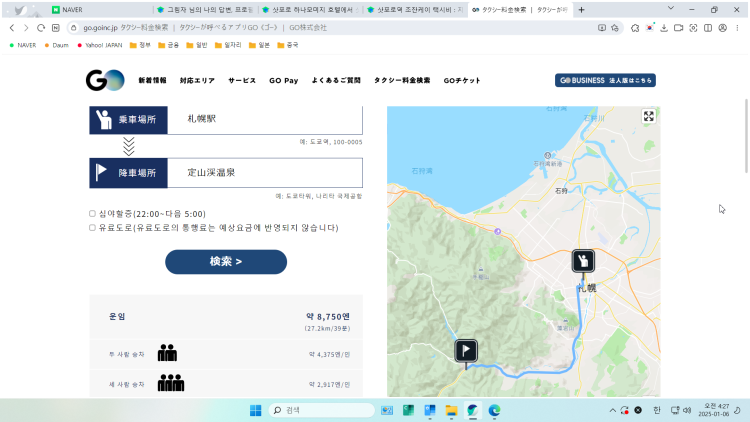Click the GO logo
Screen dimensions: 750x422
pyautogui.click(x=105, y=80)
